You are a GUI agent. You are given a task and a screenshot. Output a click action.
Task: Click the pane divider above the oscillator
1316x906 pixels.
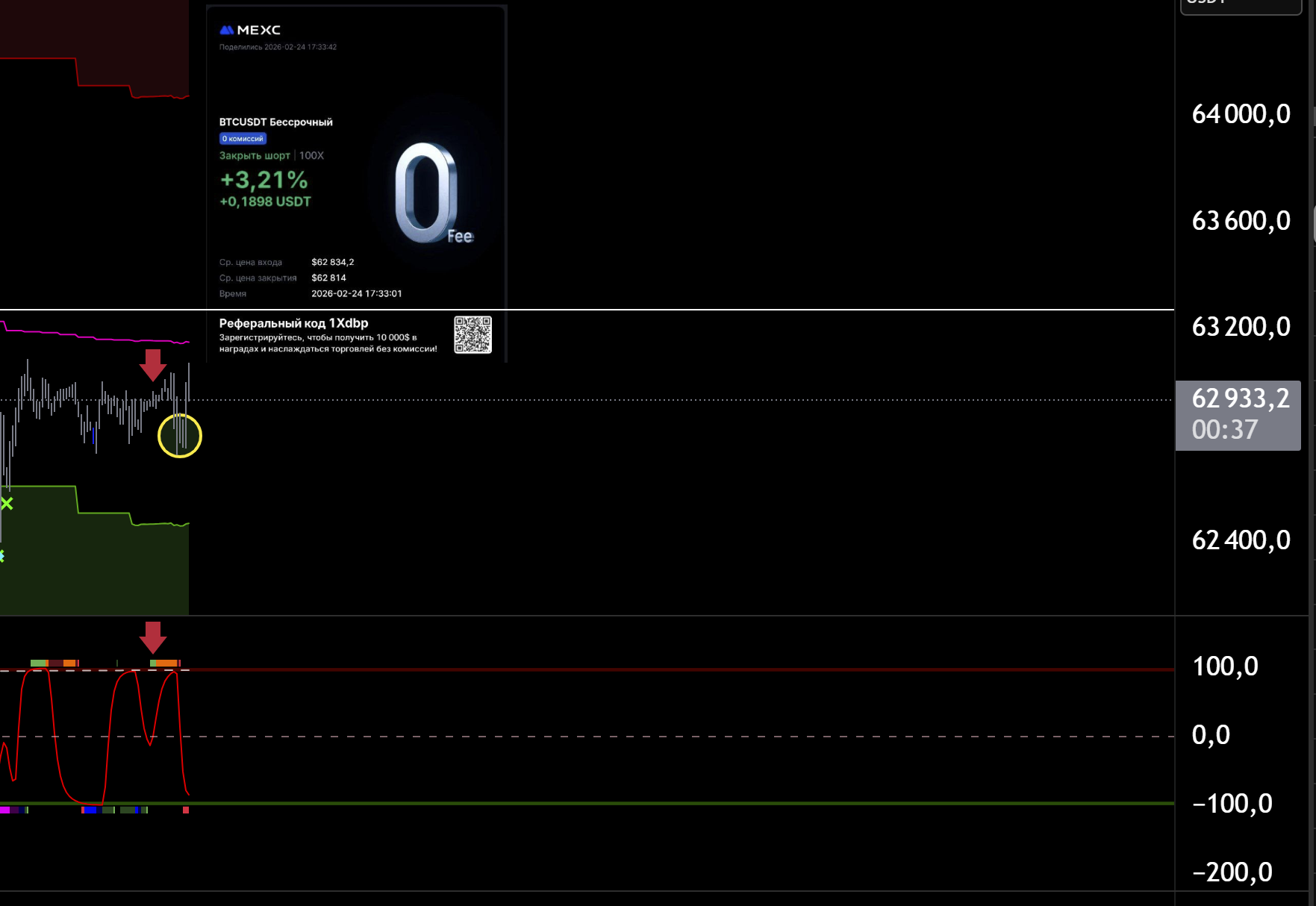pos(597,616)
